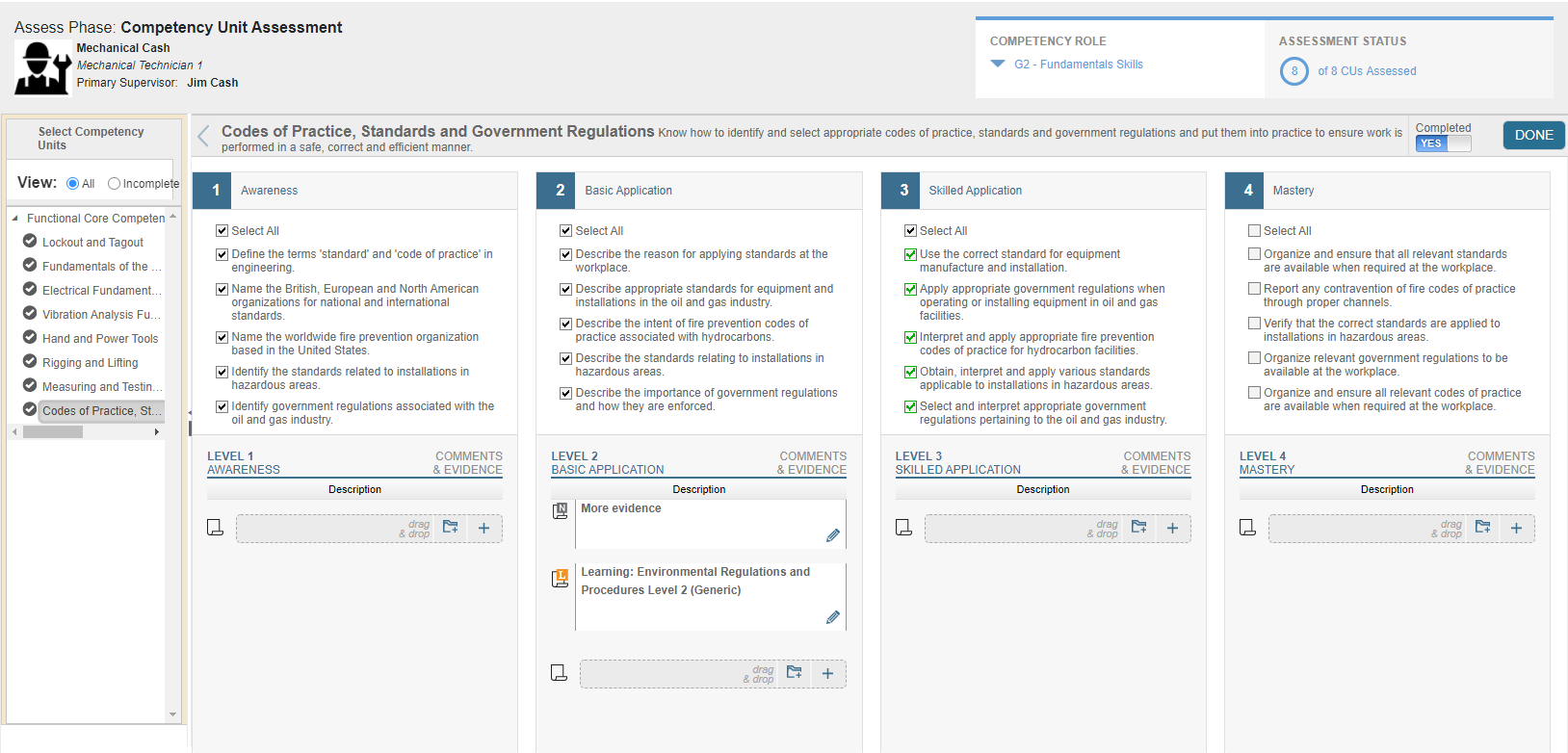Uncheck Define the terms 'standard' and 'code of practice'
This screenshot has height=753, width=1568.
(x=222, y=254)
